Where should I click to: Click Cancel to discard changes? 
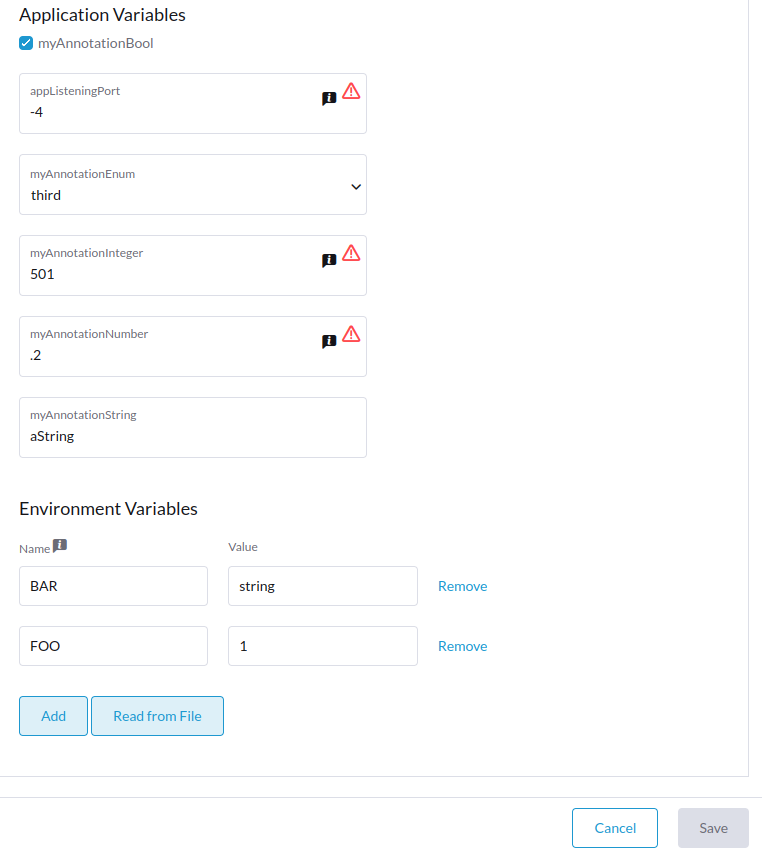614,827
